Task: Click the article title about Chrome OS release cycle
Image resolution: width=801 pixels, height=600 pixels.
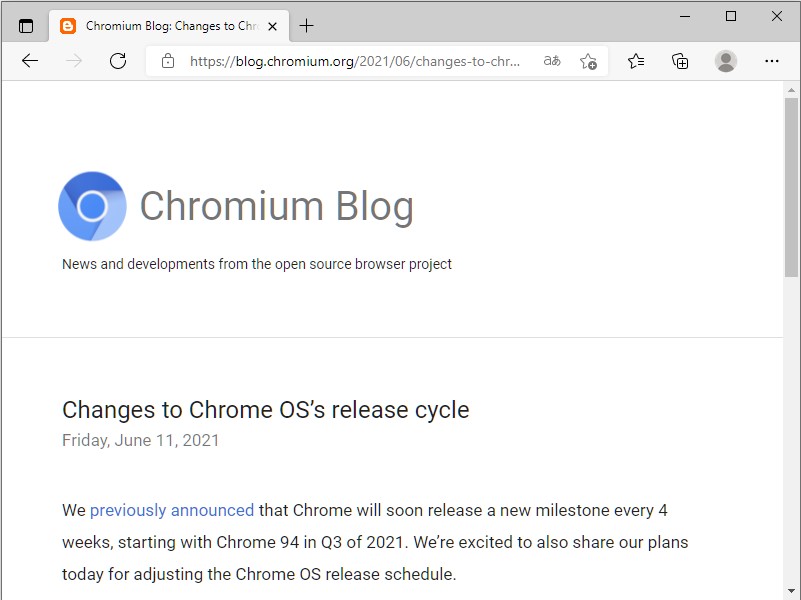Action: coord(266,410)
